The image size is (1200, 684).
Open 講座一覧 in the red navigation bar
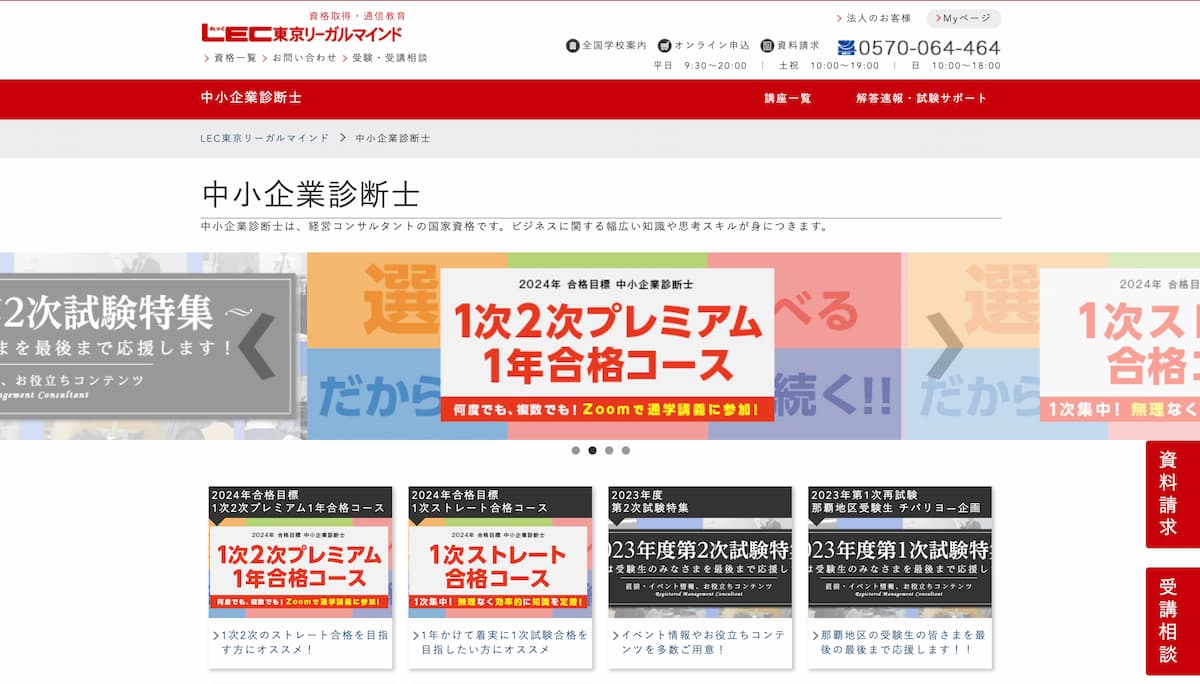tap(788, 98)
